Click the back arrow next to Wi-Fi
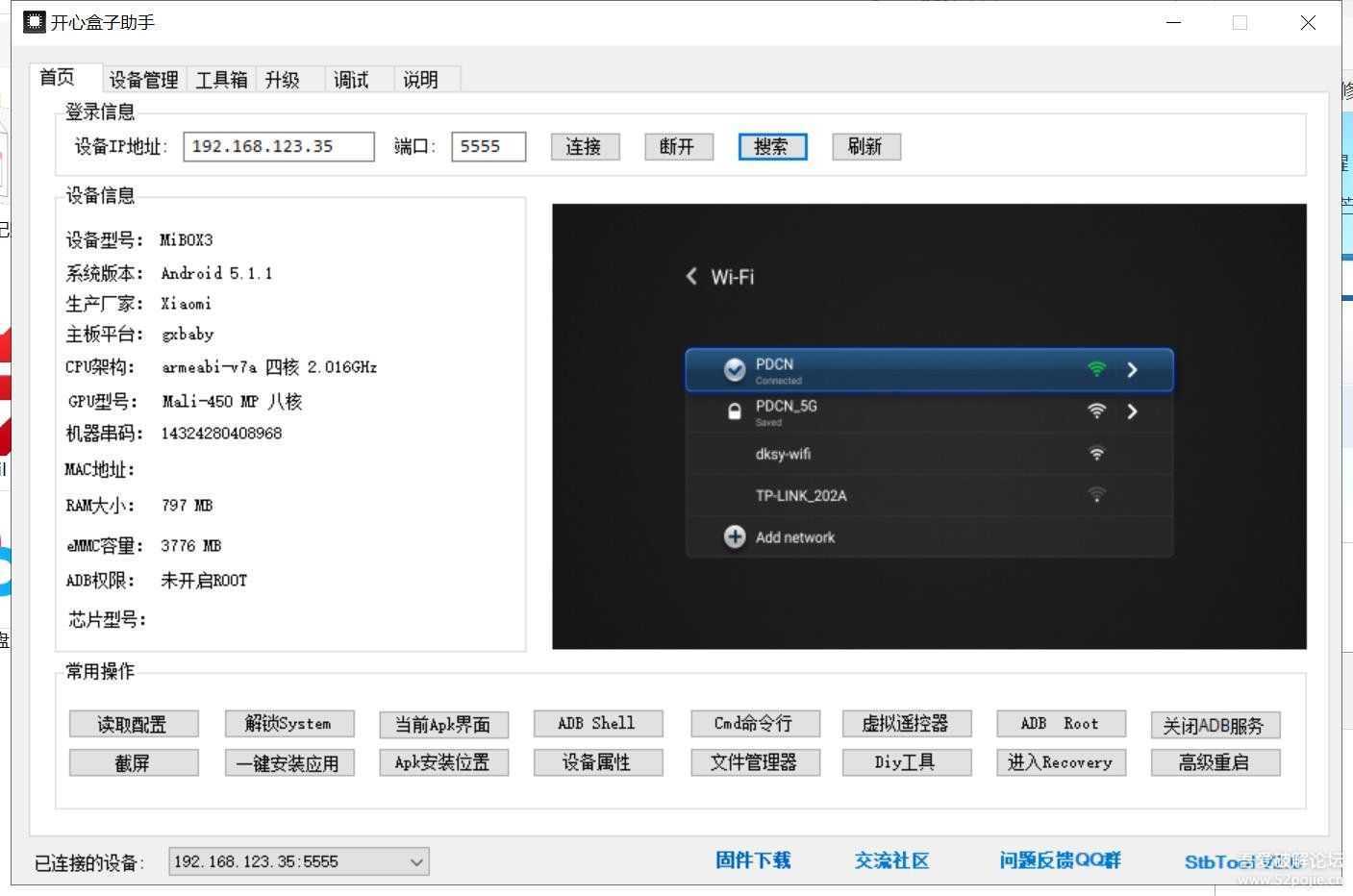 coord(690,277)
